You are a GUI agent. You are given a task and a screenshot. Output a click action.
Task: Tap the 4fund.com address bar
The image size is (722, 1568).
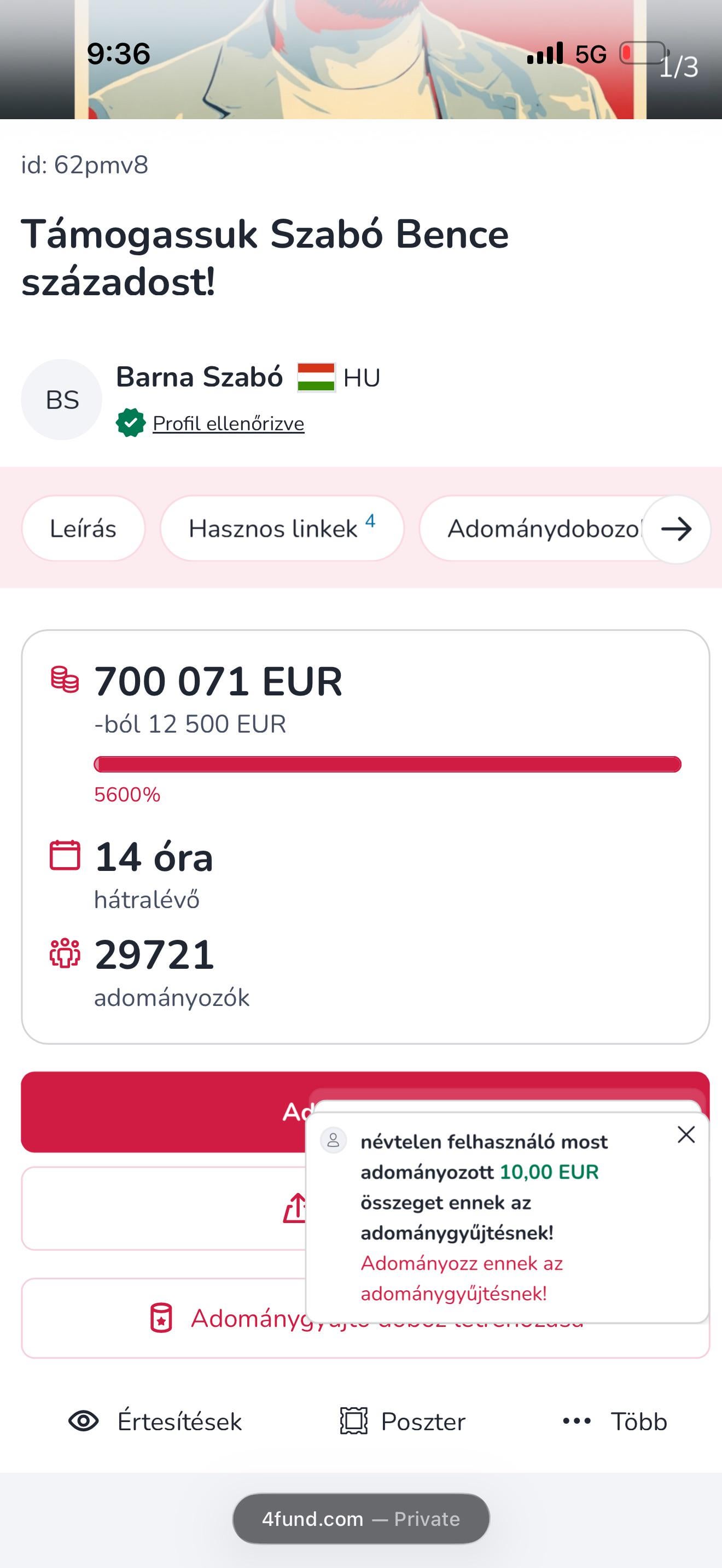tap(361, 1519)
